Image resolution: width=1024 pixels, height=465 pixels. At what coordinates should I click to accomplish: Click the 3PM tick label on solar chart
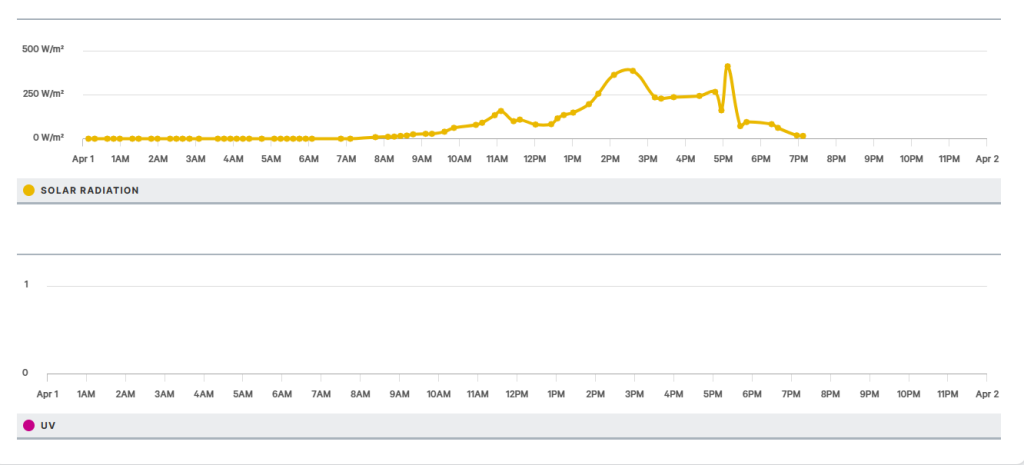tap(648, 159)
